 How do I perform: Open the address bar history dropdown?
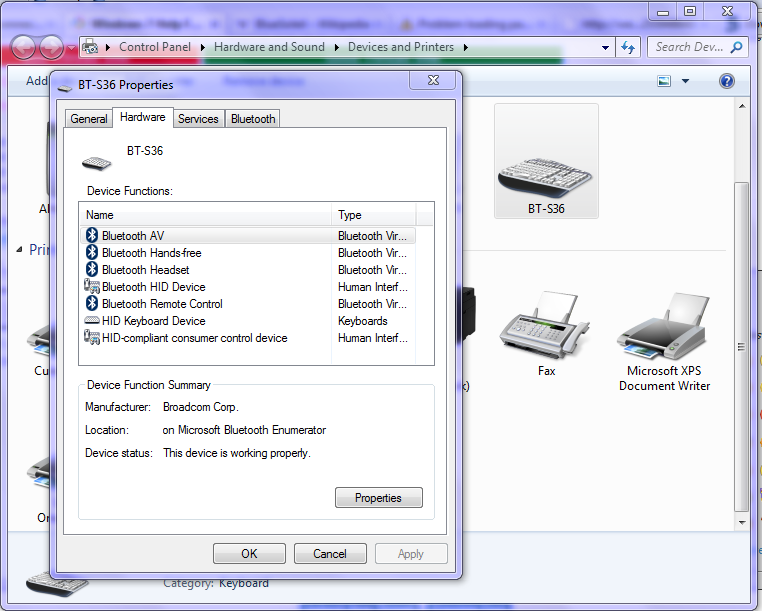point(606,48)
